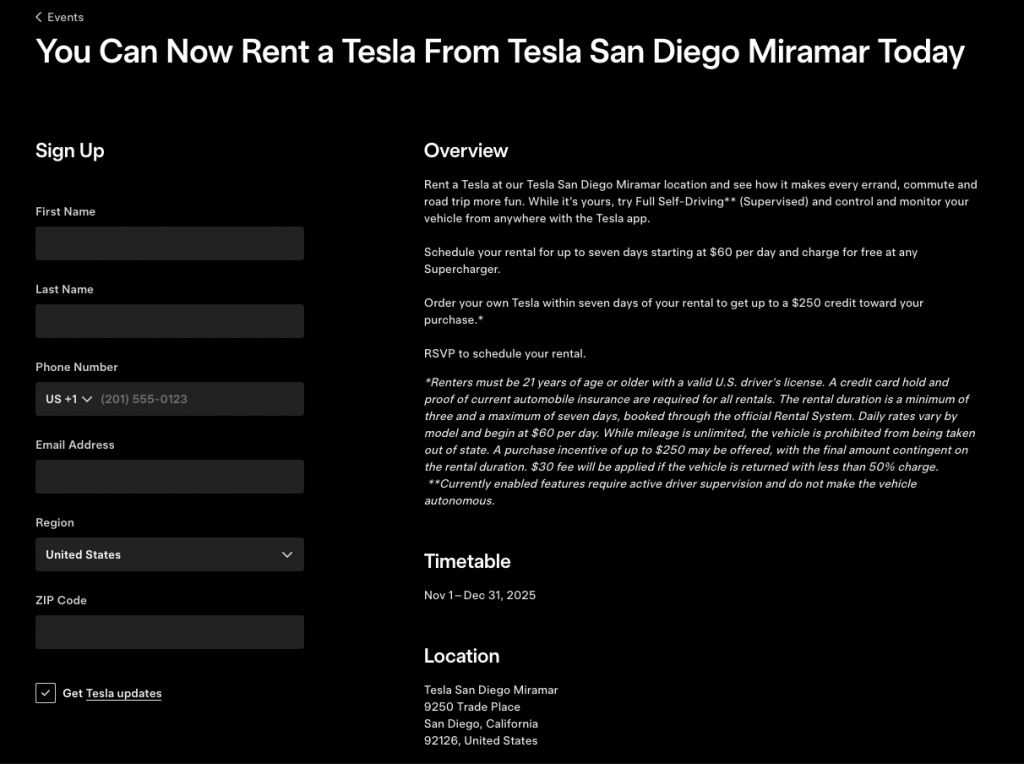1024x764 pixels.
Task: Click the 9250 Trade Place address line
Action: click(x=472, y=707)
